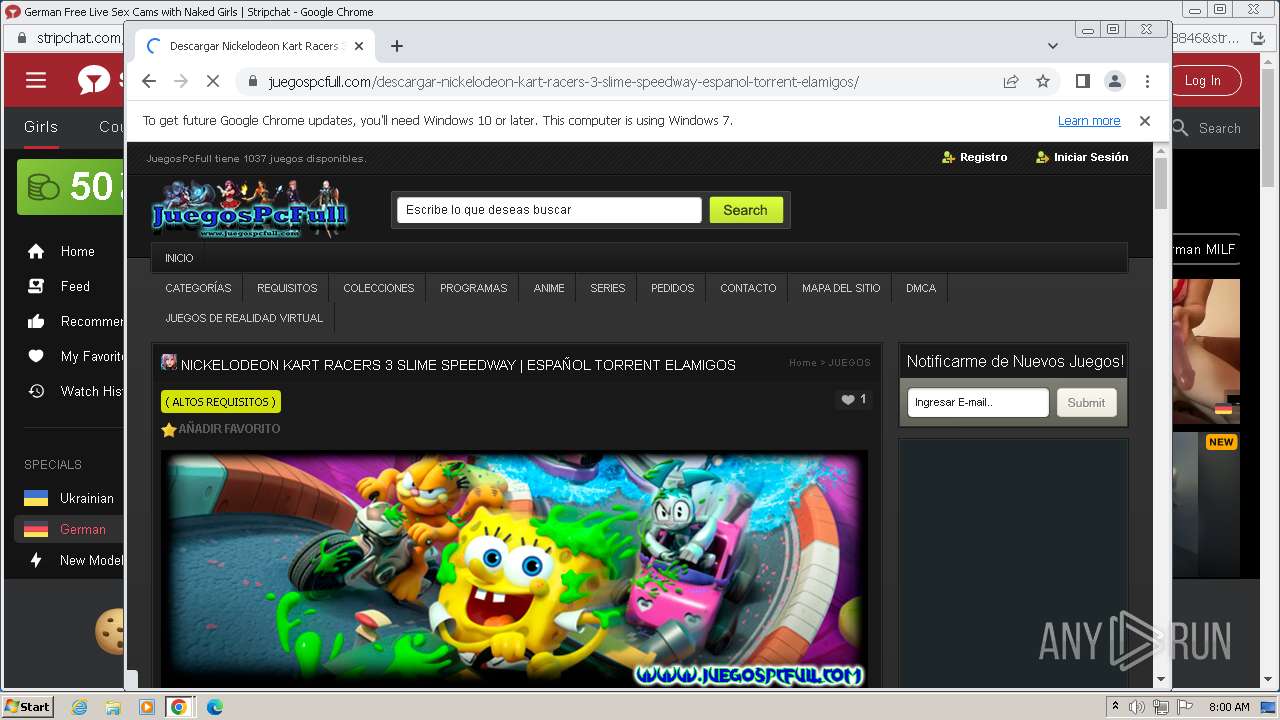Open the Learn more link

point(1089,121)
